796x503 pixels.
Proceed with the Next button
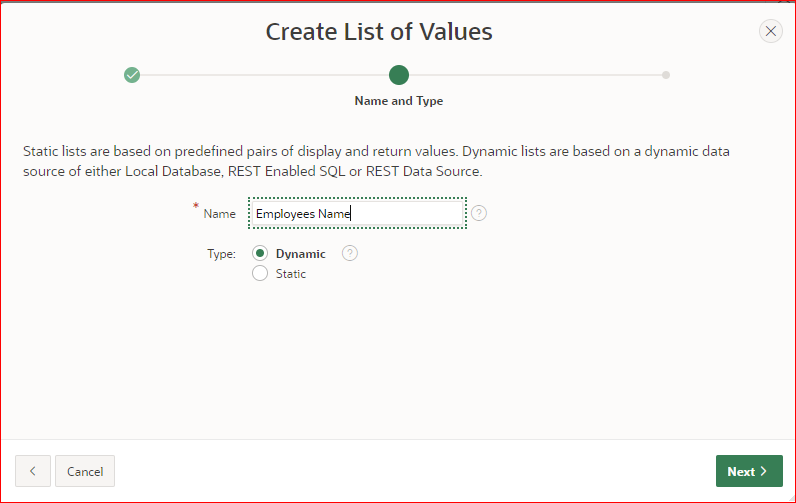coord(749,471)
